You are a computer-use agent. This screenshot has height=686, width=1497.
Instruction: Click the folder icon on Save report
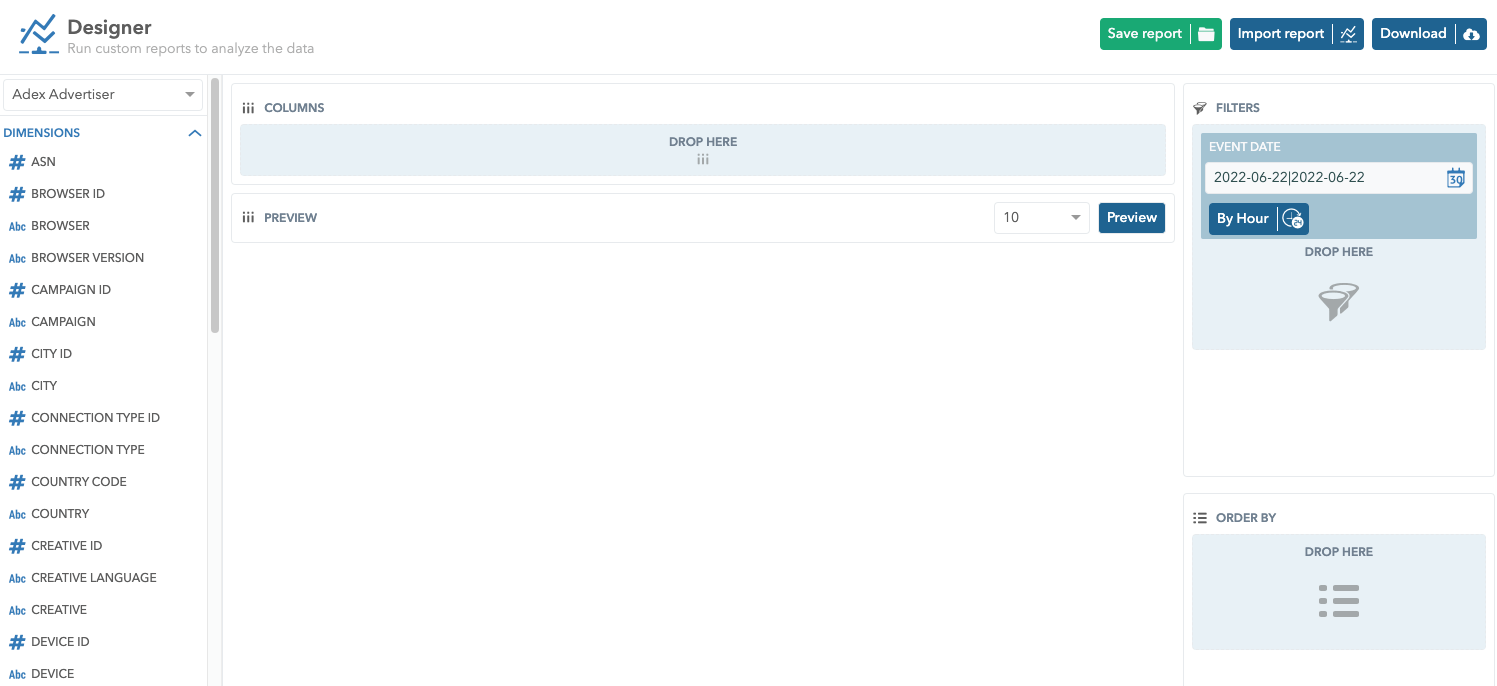coord(1207,34)
